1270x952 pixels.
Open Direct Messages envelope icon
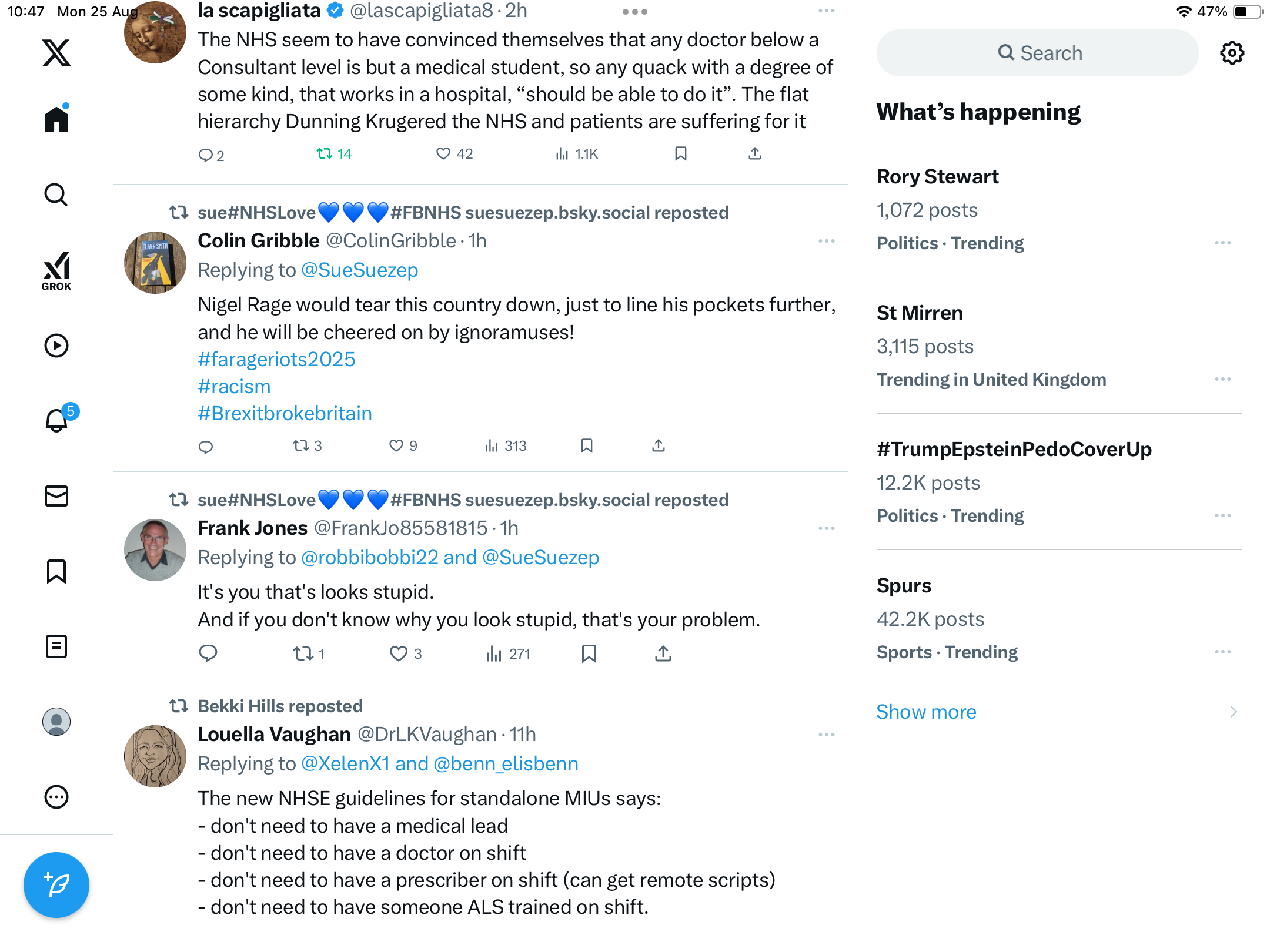56,496
